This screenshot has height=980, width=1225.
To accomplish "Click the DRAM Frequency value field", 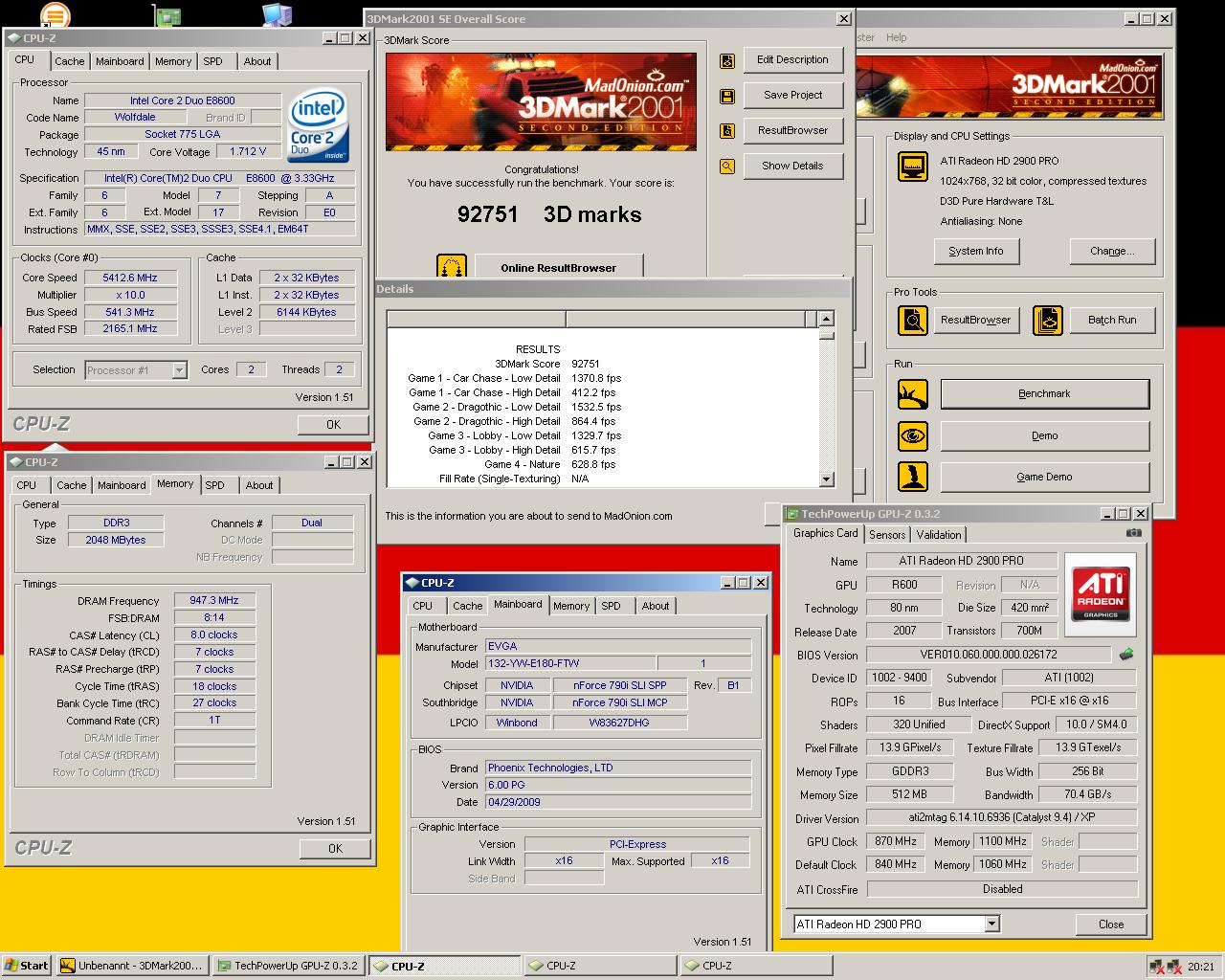I will click(x=214, y=601).
